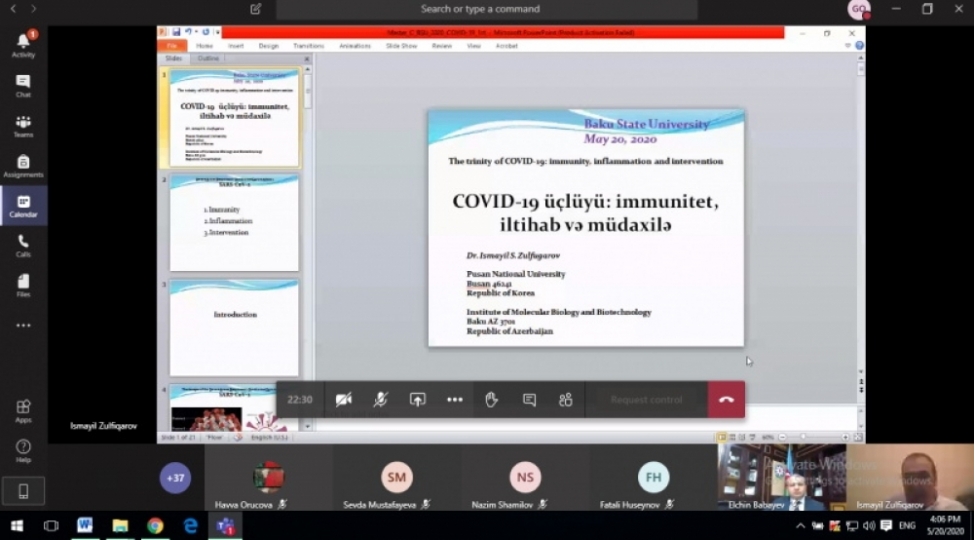Show more apps ellipsis in sidebar

tap(23, 325)
